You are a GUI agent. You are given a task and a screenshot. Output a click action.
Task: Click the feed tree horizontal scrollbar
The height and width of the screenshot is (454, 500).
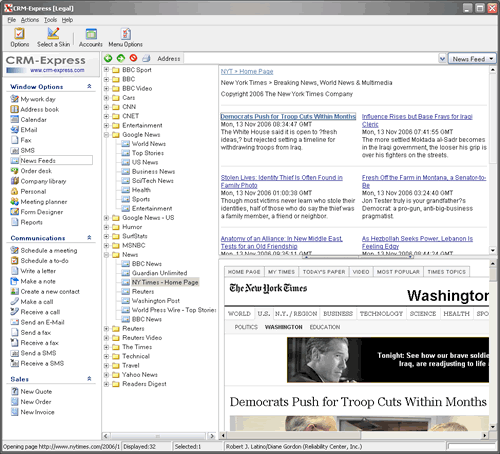tap(158, 436)
